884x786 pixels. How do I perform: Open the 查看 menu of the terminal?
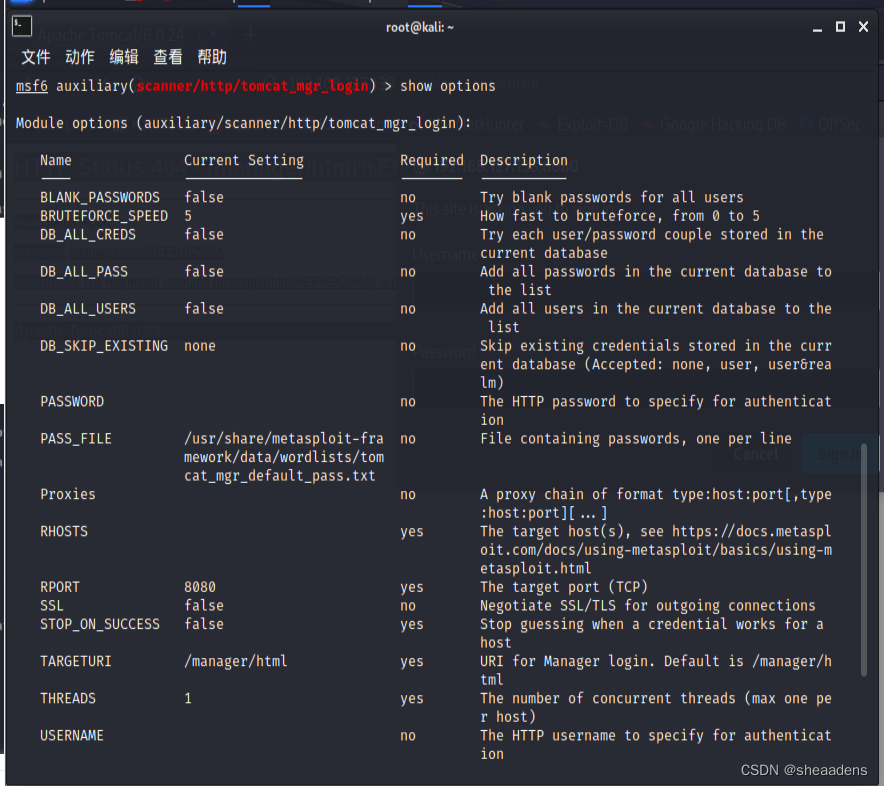tap(168, 57)
